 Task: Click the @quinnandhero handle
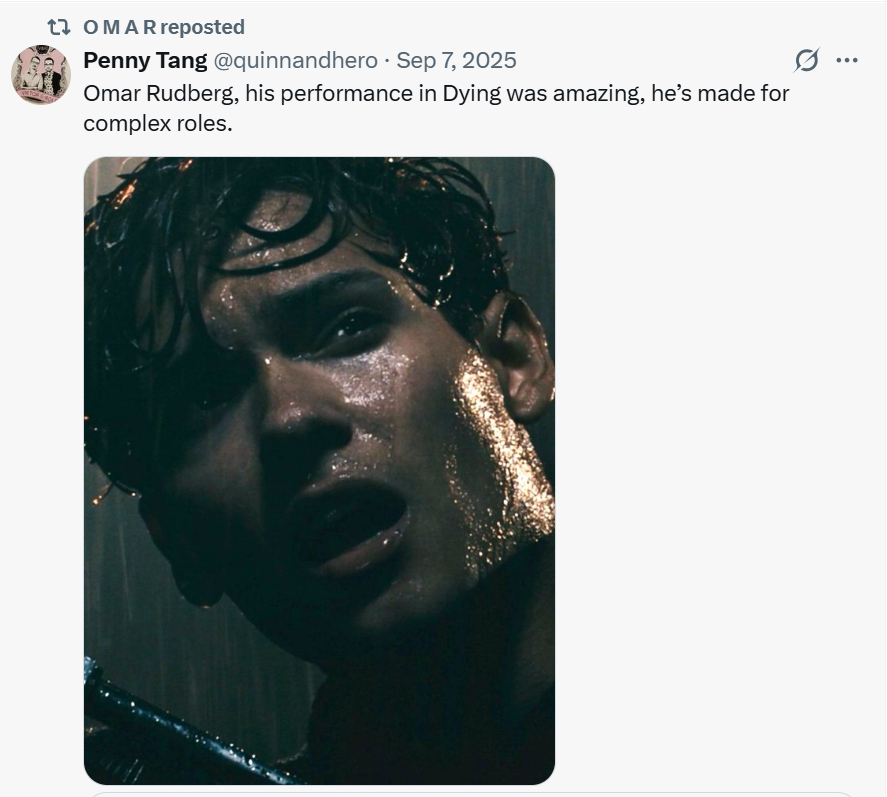click(296, 60)
